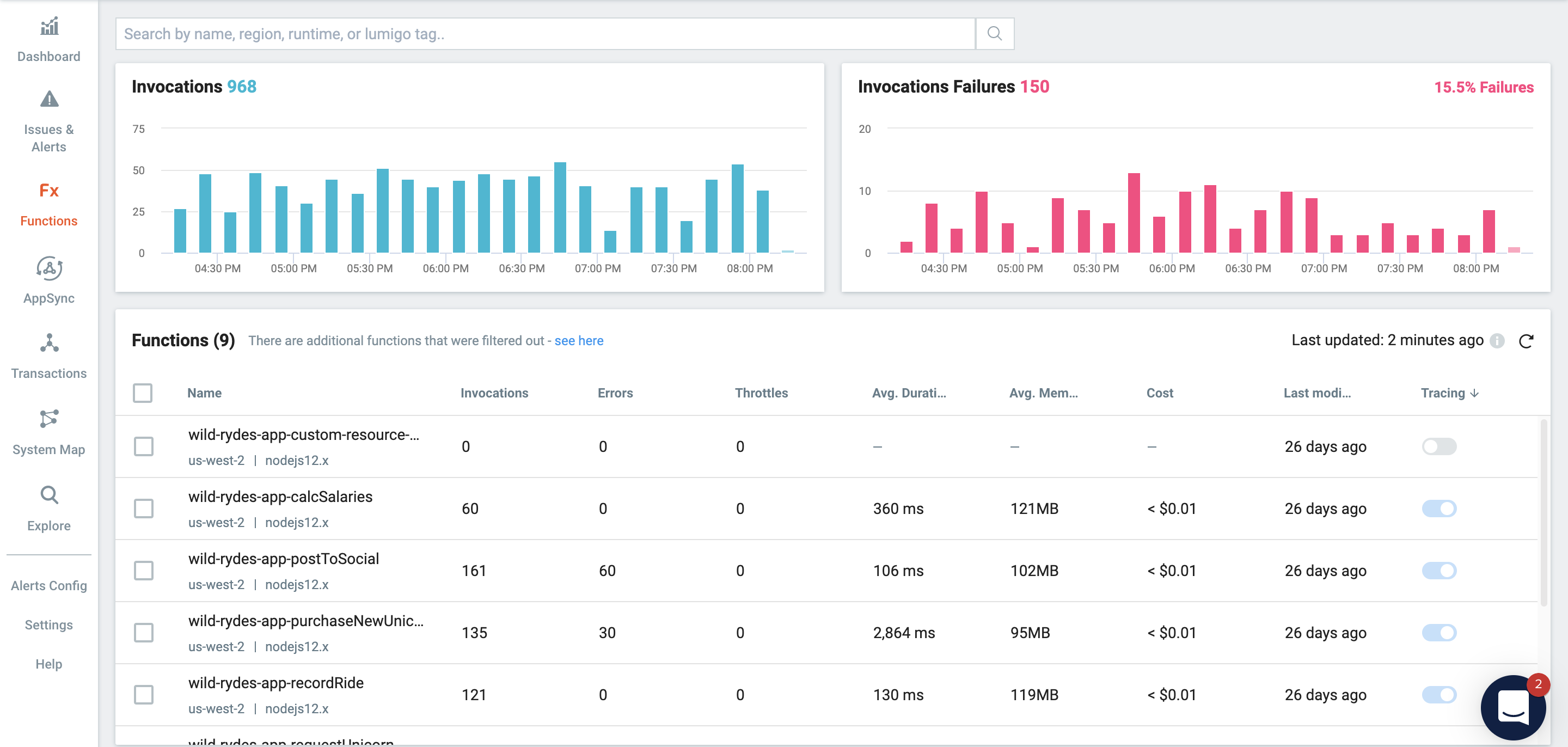
Task: Check the wild-rydes-app-purchaseNewUnic row checkbox
Action: 144,633
